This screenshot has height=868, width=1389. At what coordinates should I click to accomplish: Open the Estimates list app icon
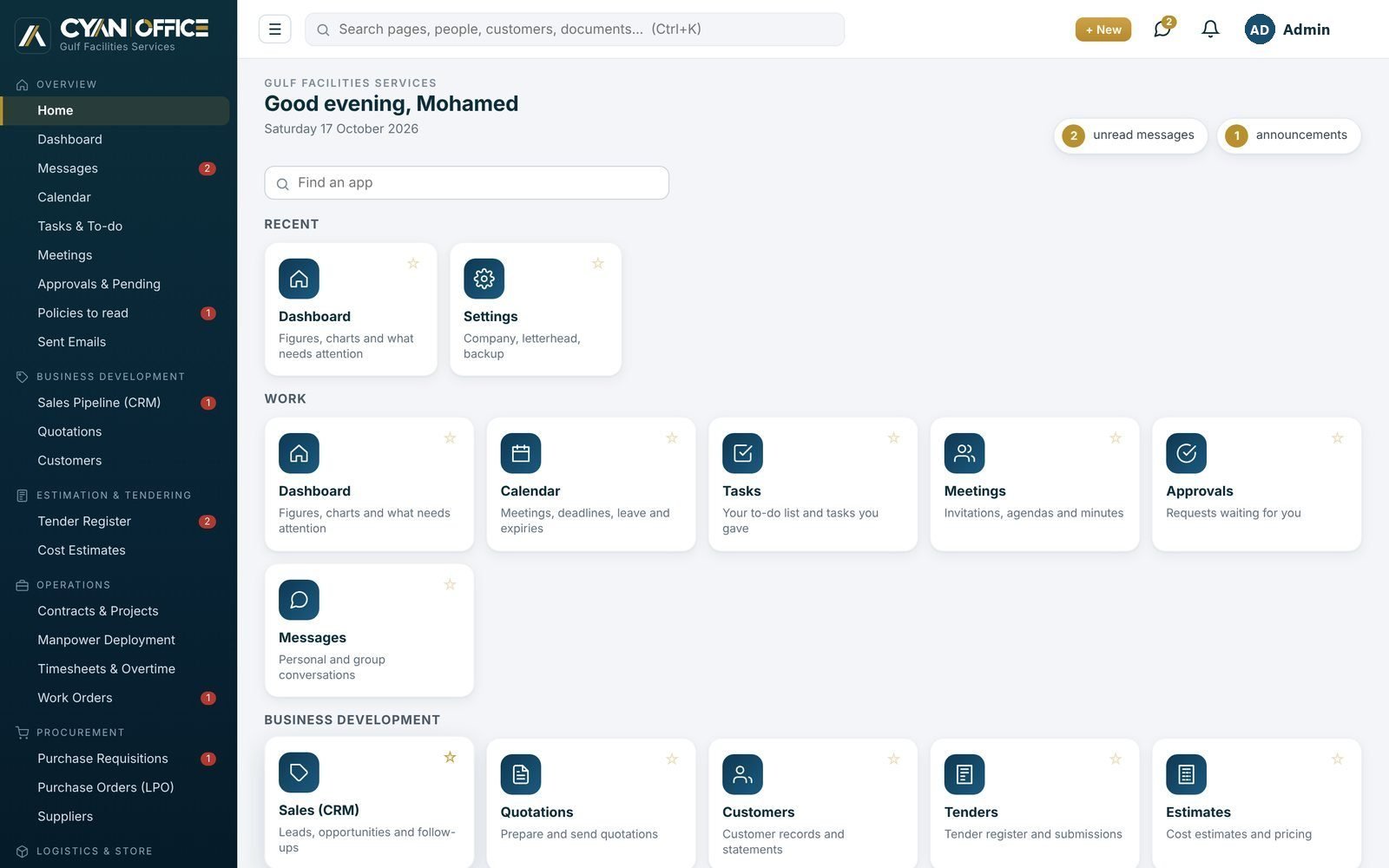click(1186, 774)
